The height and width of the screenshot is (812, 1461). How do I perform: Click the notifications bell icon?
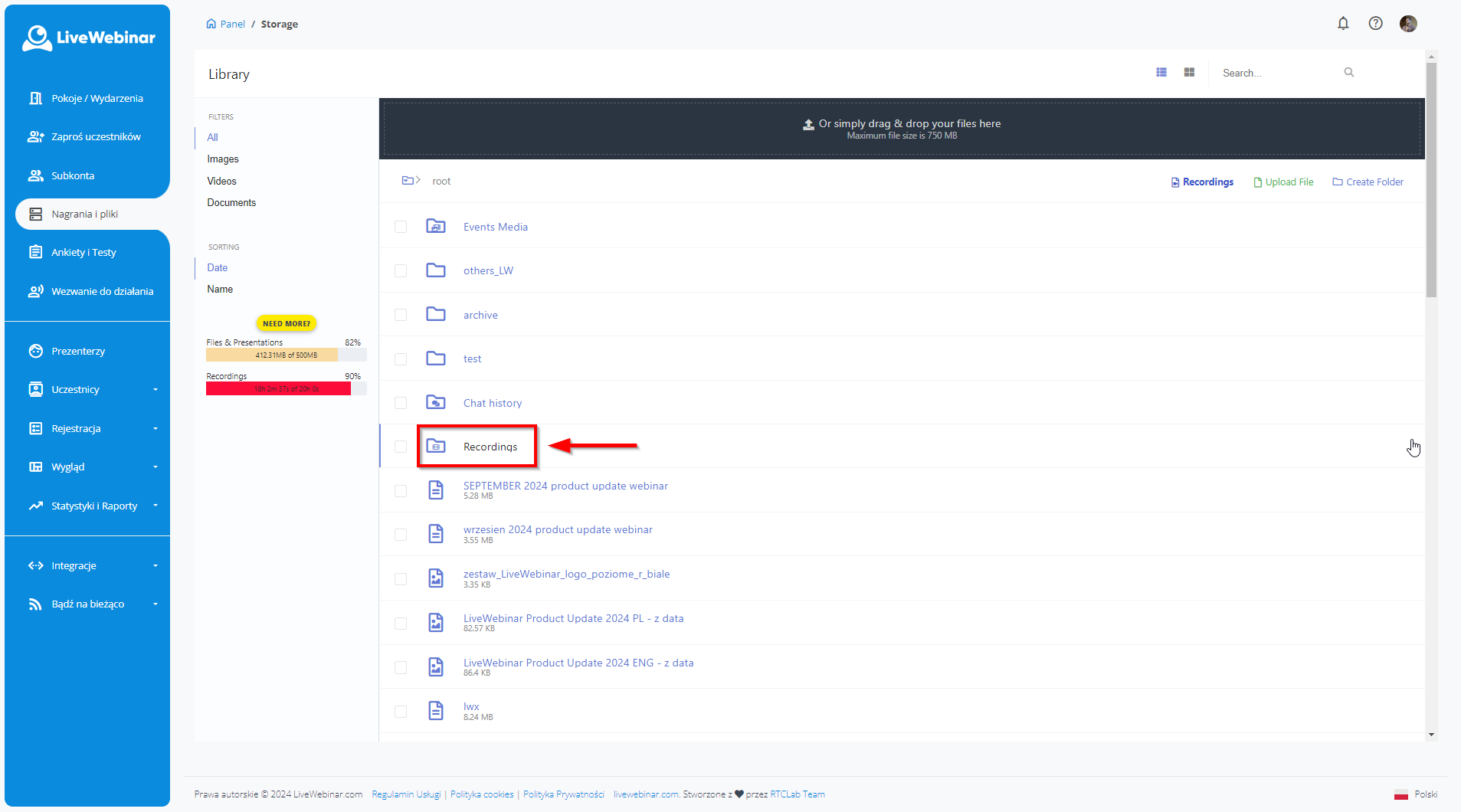1343,24
